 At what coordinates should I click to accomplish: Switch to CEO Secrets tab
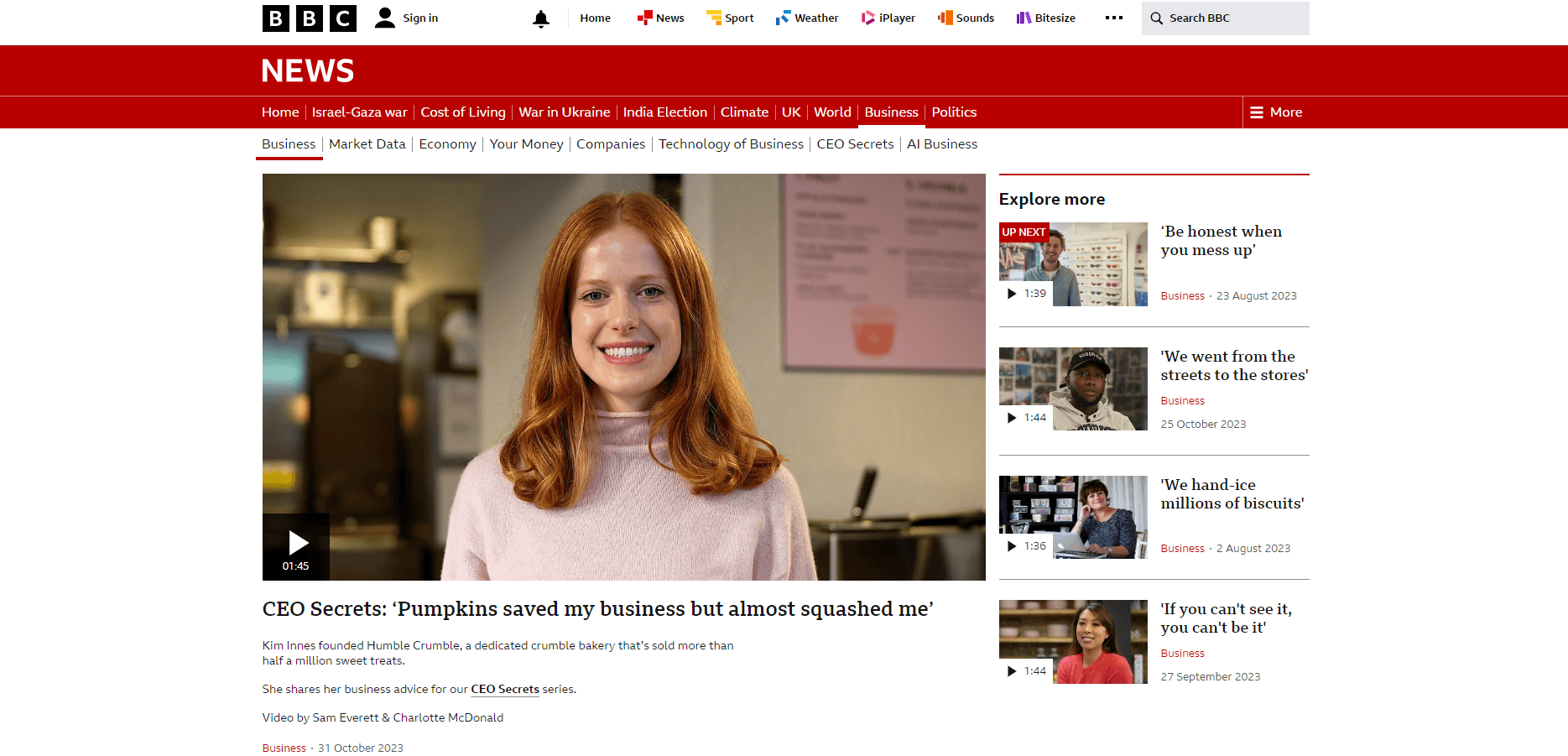click(855, 144)
